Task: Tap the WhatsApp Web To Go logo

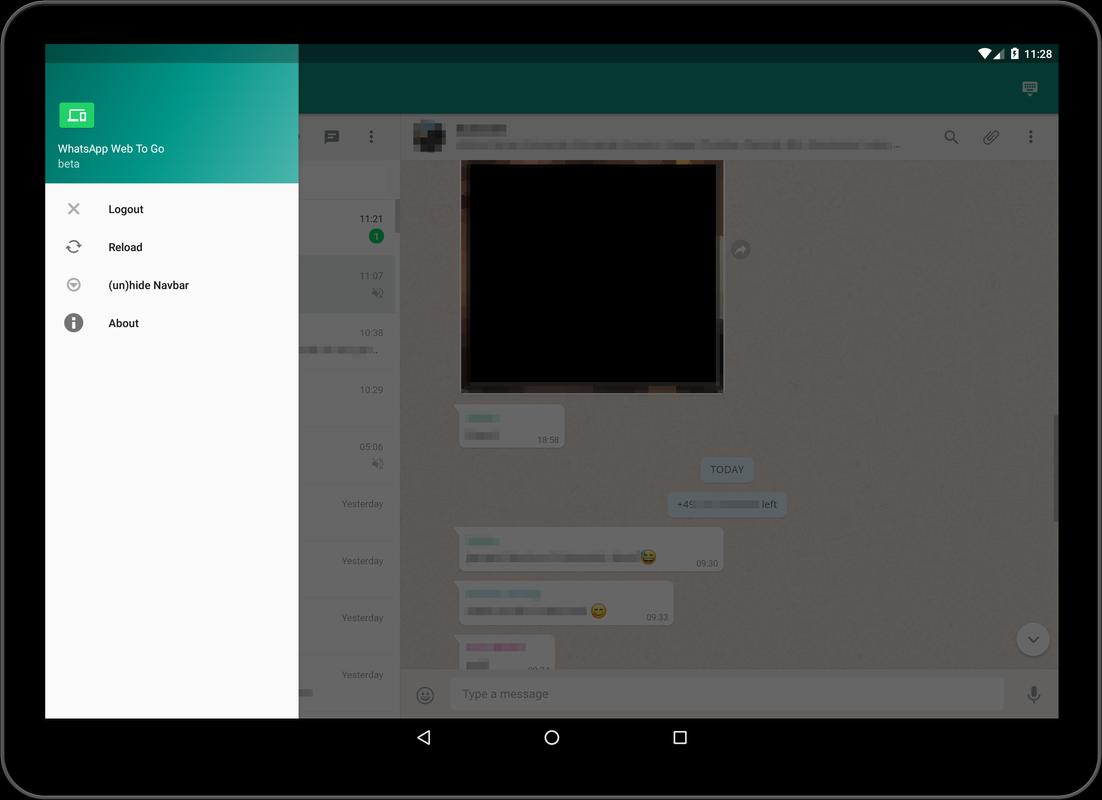Action: coord(77,115)
